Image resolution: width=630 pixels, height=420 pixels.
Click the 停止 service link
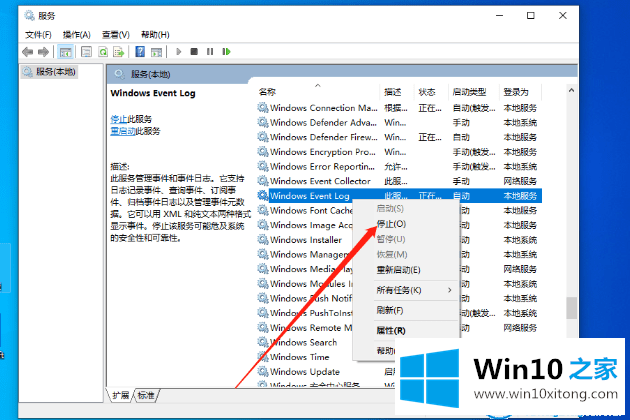point(119,119)
